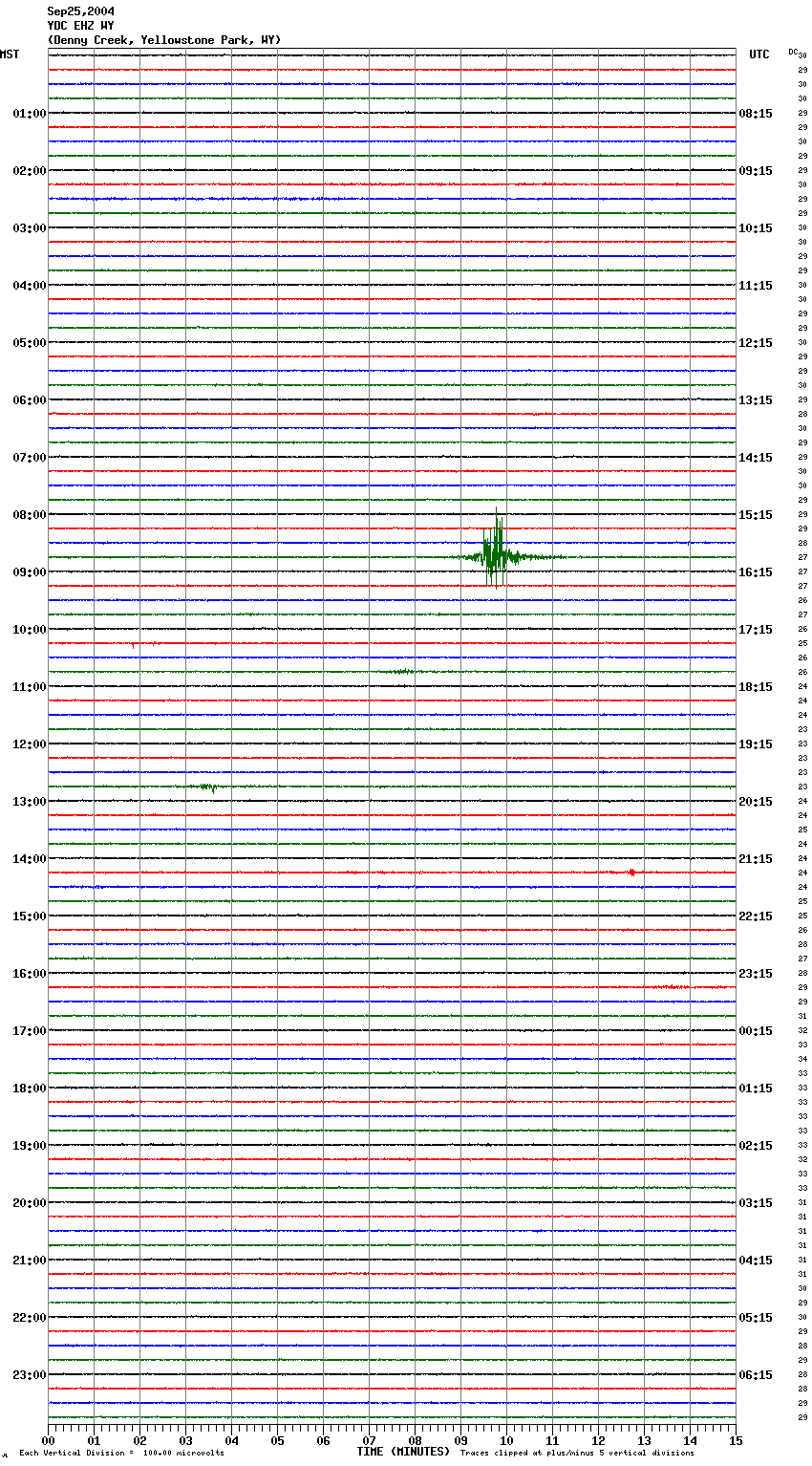This screenshot has height=1466, width=812.
Task: Click minute tick label 00 on bottom axis
Action: click(x=48, y=1440)
